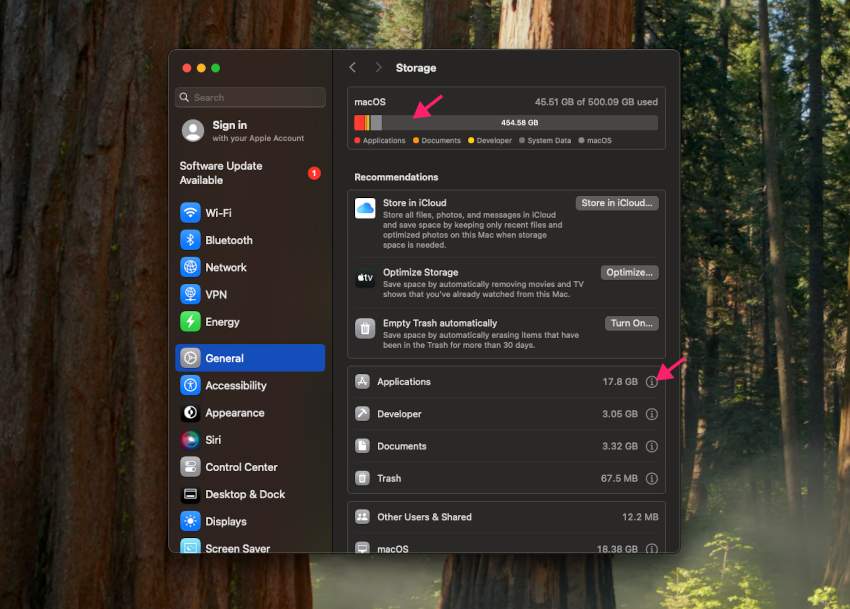This screenshot has height=609, width=850.
Task: Click the free space 454.58 GB bar
Action: (x=519, y=123)
